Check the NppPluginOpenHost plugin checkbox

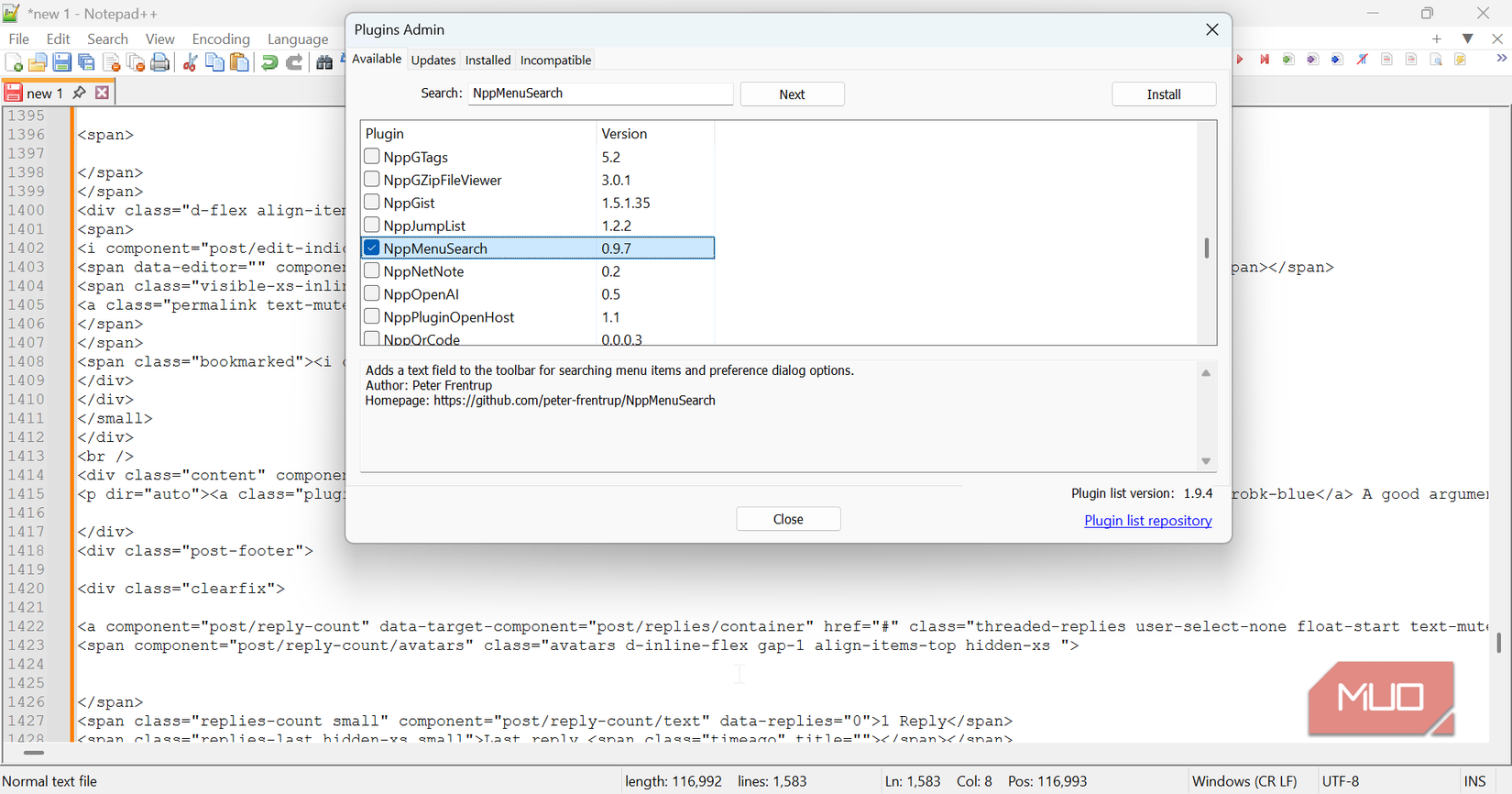coord(372,317)
